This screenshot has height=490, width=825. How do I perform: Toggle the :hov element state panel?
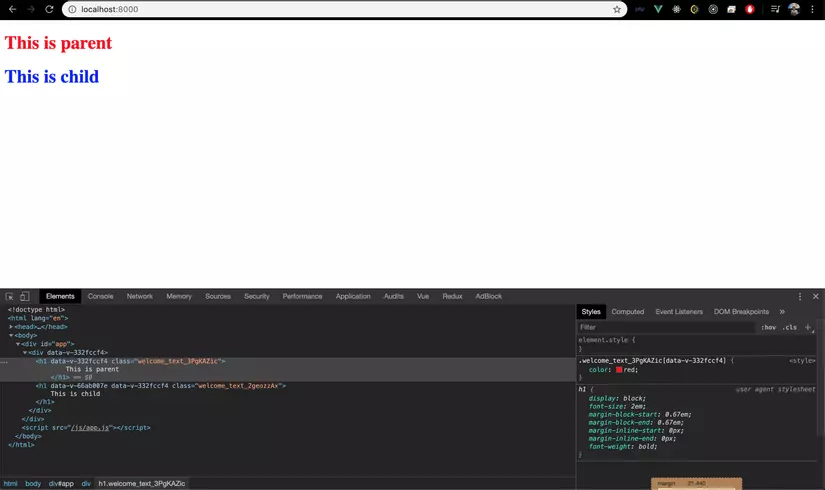[x=768, y=327]
